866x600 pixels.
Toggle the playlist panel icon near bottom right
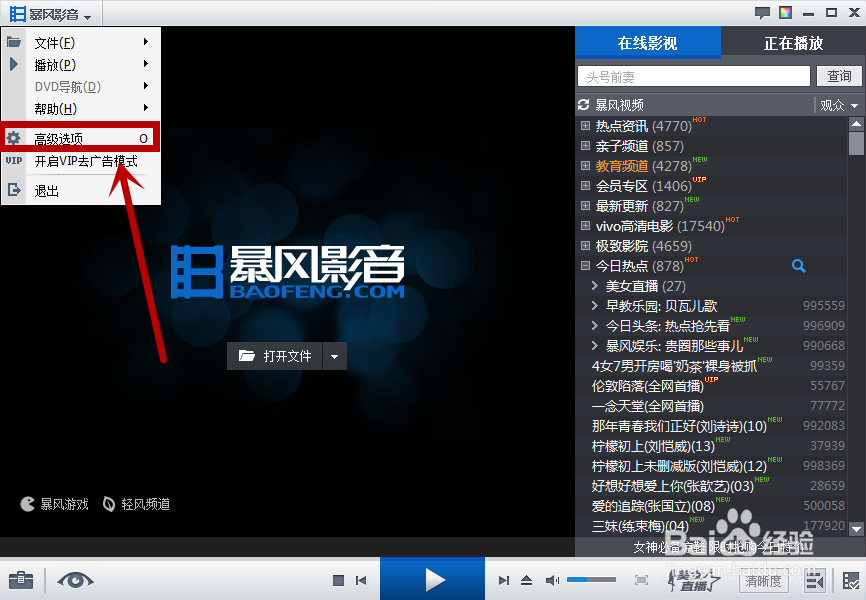point(815,580)
